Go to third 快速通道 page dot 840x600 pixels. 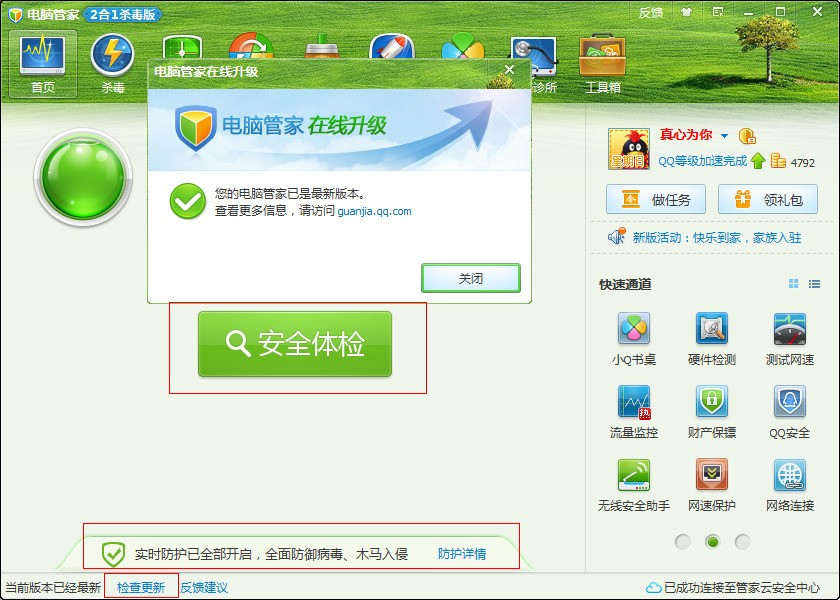click(742, 542)
